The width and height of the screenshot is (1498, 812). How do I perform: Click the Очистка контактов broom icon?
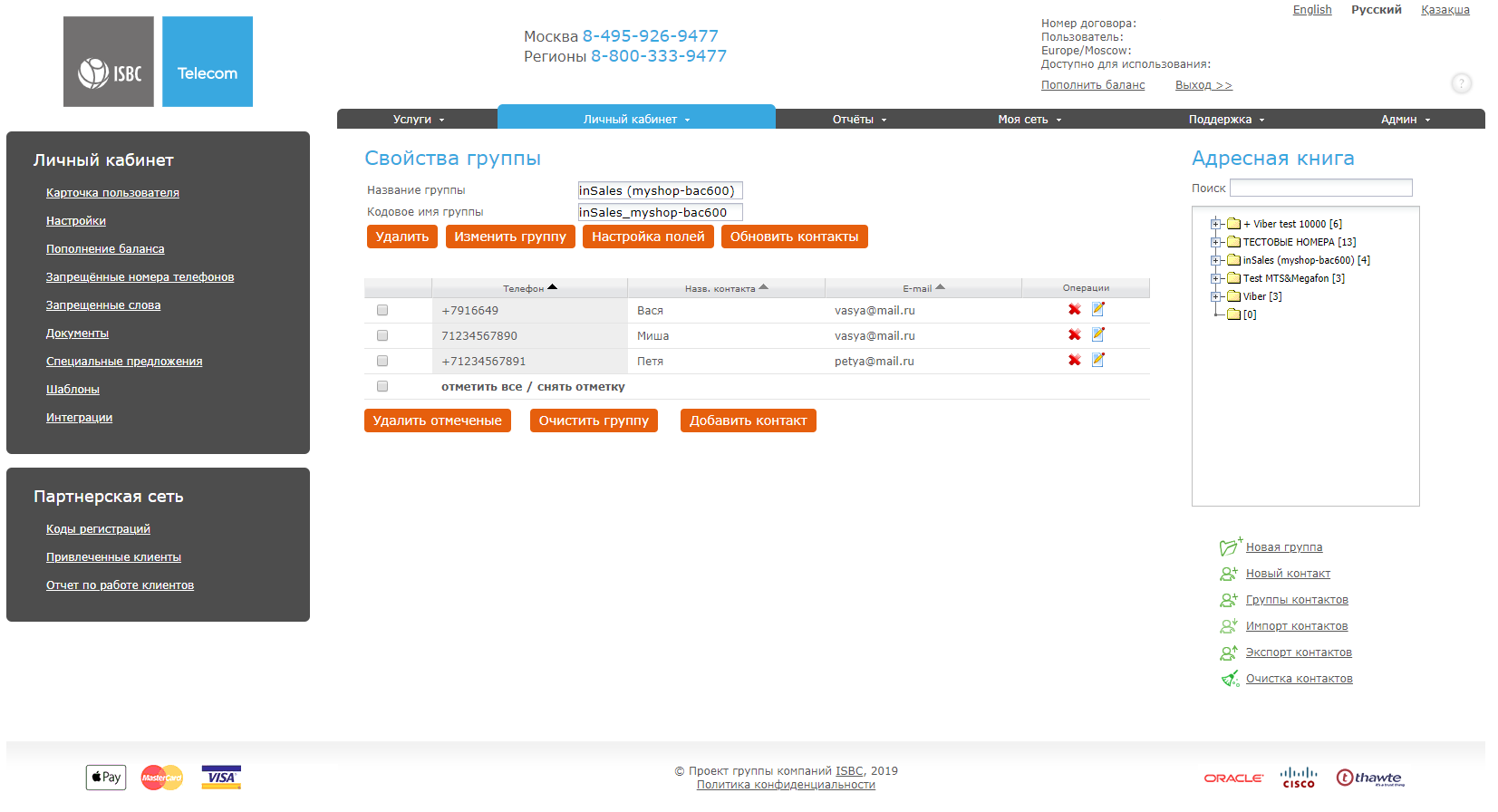point(1230,679)
